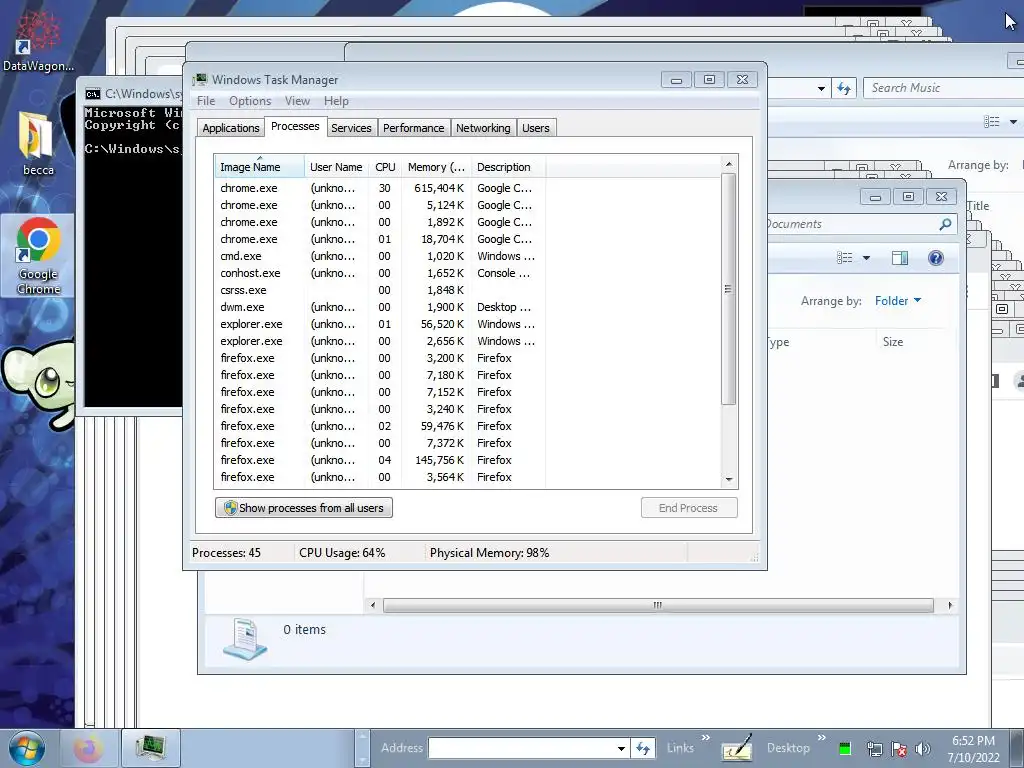This screenshot has height=768, width=1024.
Task: Change view icon in Documents window
Action: point(844,258)
